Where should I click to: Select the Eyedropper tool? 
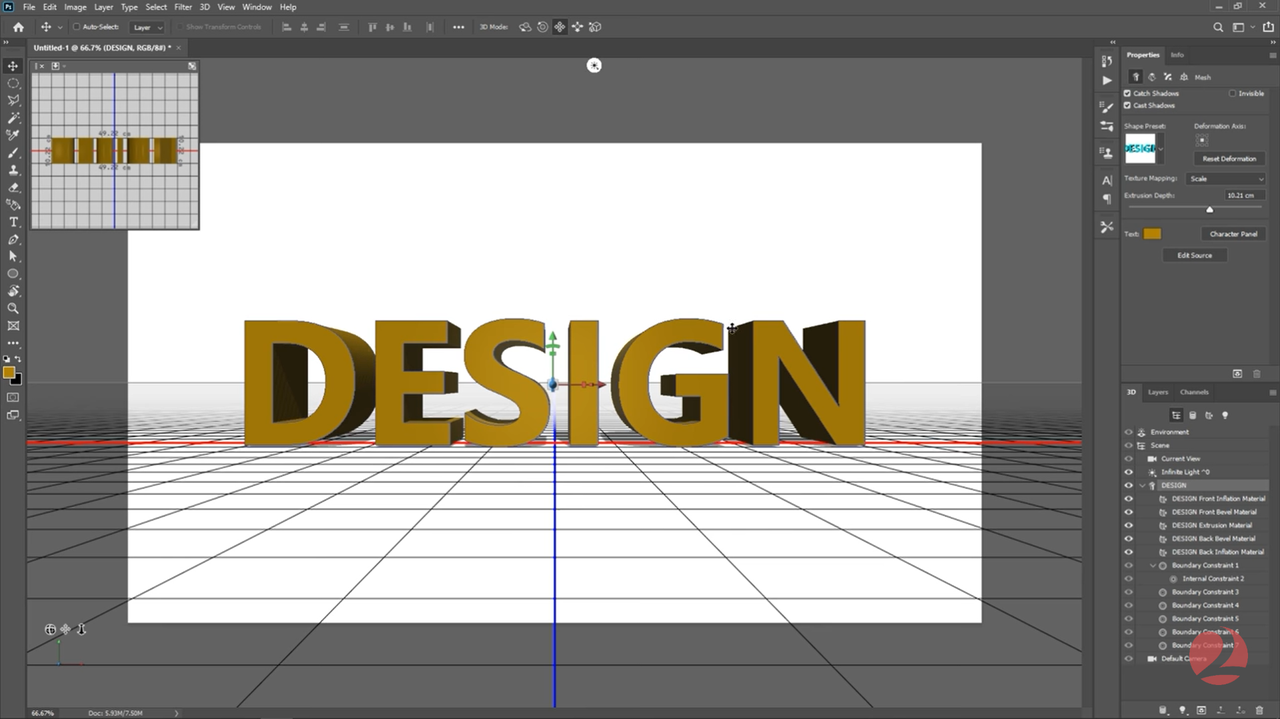coord(13,135)
